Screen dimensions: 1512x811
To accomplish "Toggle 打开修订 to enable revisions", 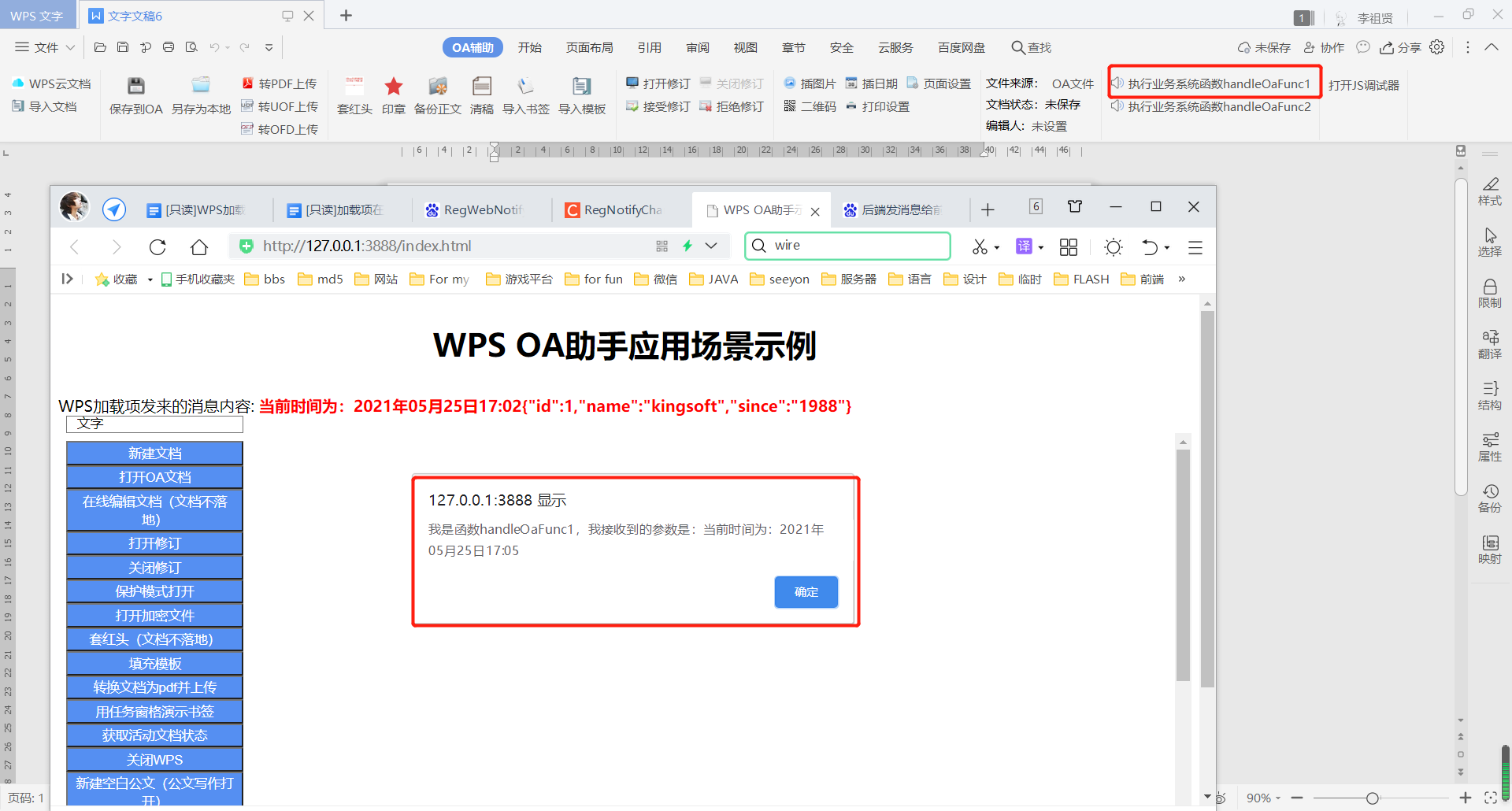I will click(x=658, y=83).
